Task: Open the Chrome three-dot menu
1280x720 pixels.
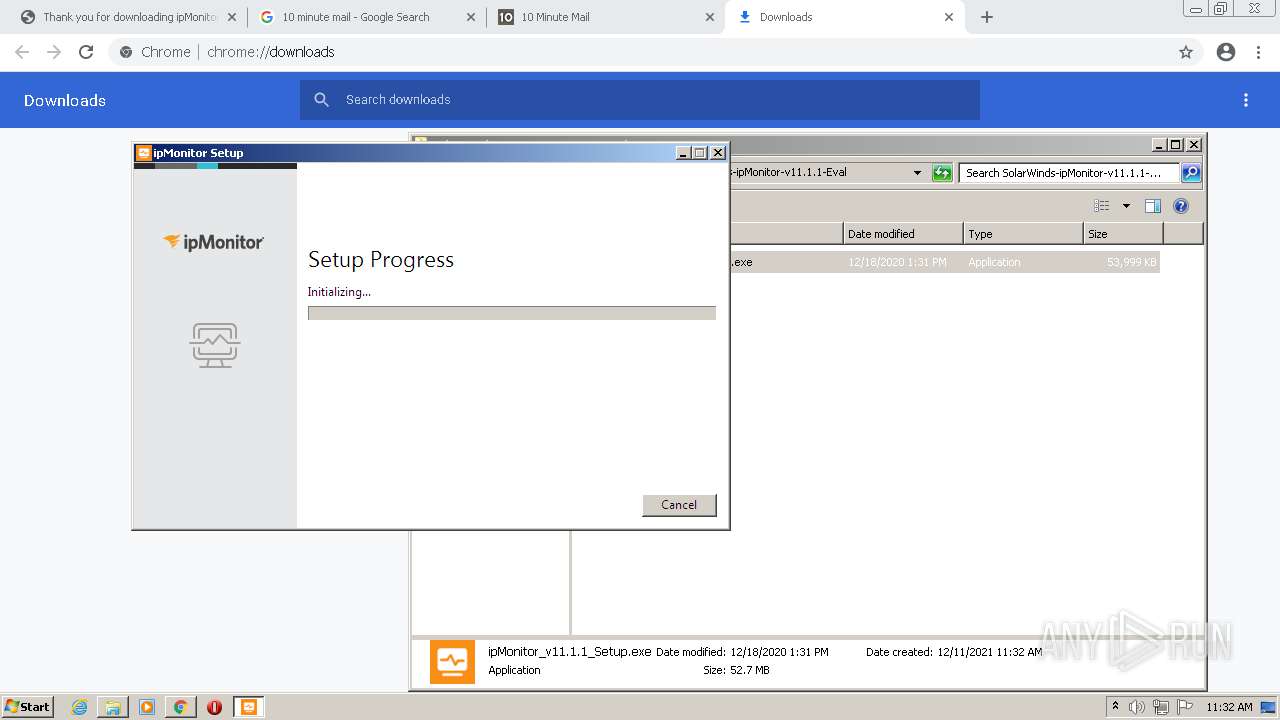Action: click(x=1259, y=52)
